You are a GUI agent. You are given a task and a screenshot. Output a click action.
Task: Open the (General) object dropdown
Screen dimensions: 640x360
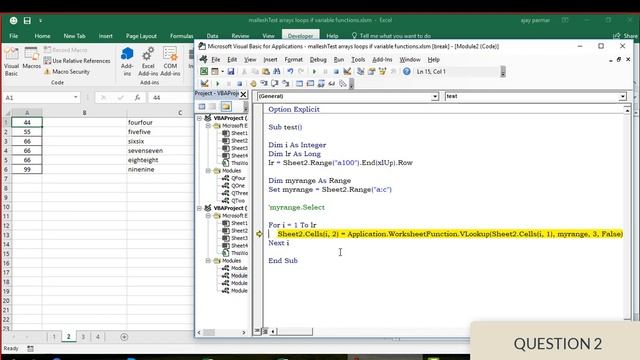[x=435, y=96]
